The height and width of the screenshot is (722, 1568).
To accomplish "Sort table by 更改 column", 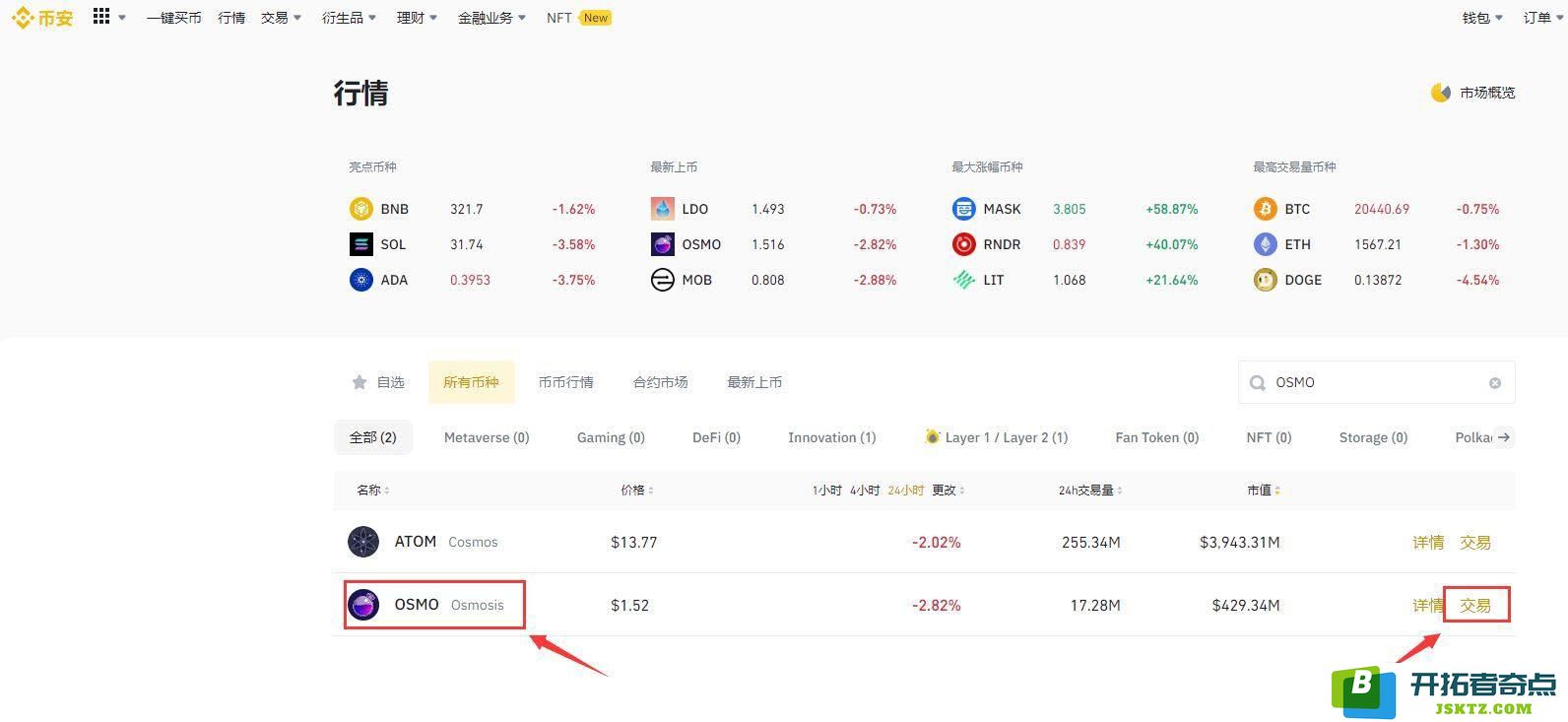I will [948, 490].
